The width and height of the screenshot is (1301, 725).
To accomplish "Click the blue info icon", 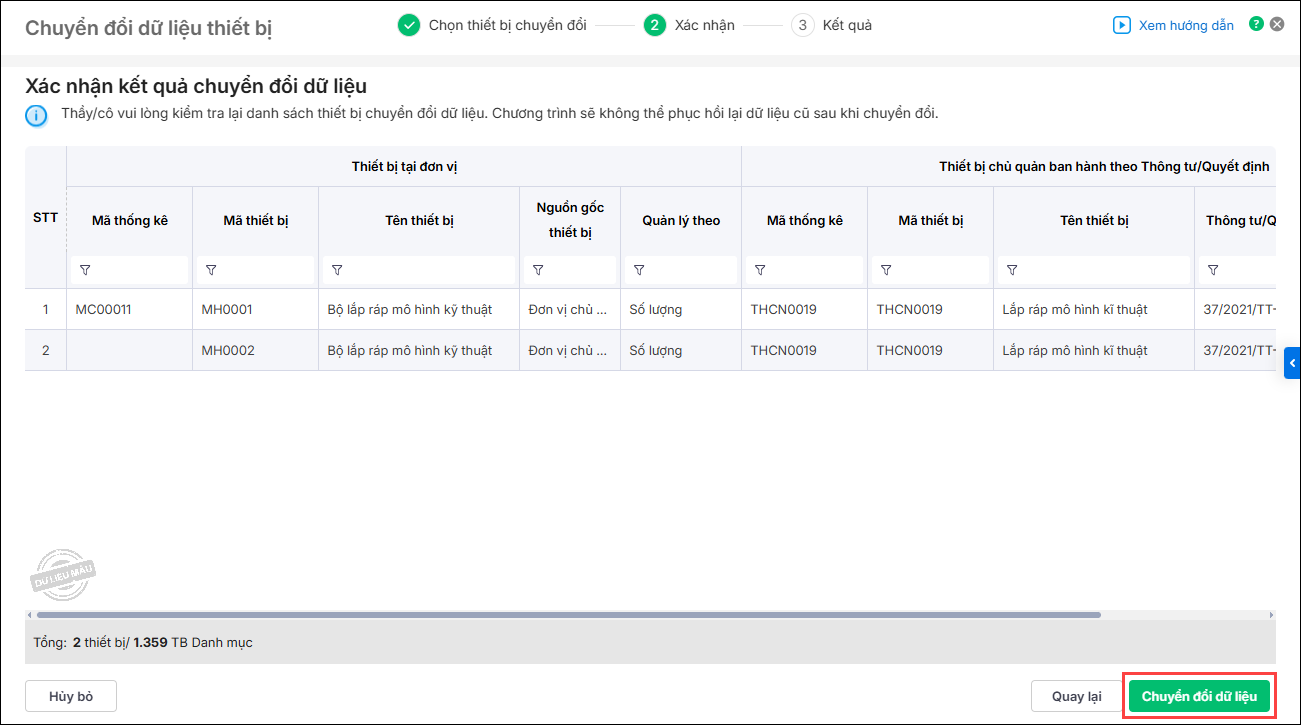I will click(x=36, y=116).
